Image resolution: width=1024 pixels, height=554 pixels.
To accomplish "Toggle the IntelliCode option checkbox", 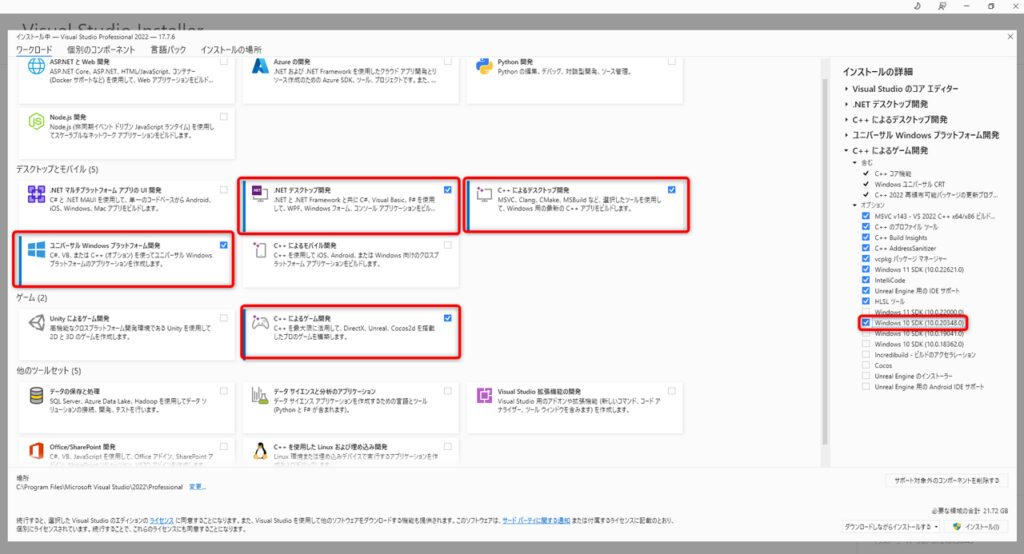I will (x=866, y=280).
